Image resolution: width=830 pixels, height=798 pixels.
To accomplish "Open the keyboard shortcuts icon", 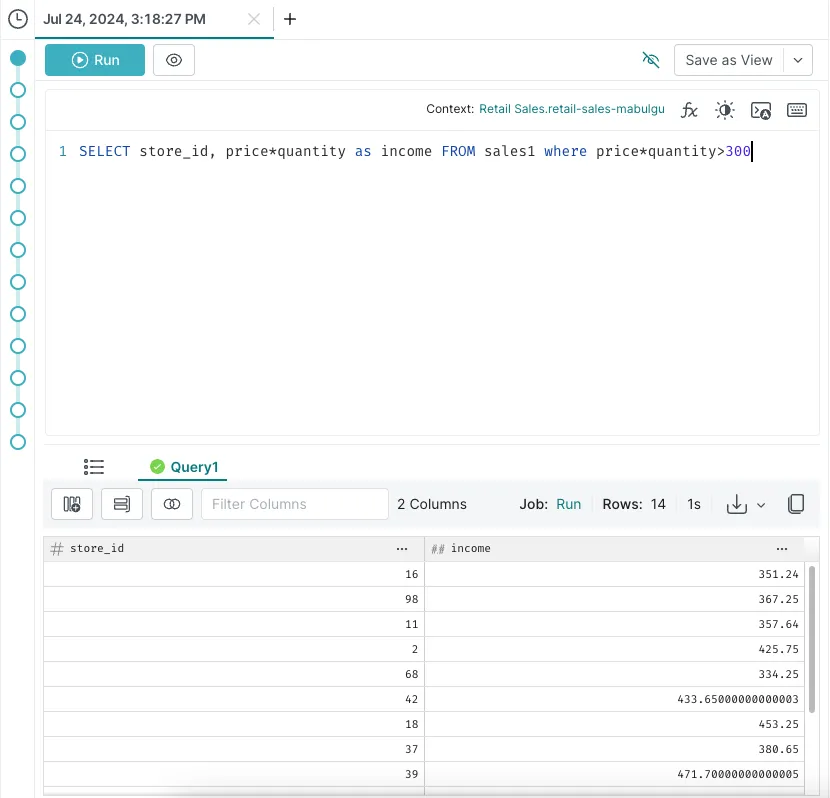I will click(797, 110).
